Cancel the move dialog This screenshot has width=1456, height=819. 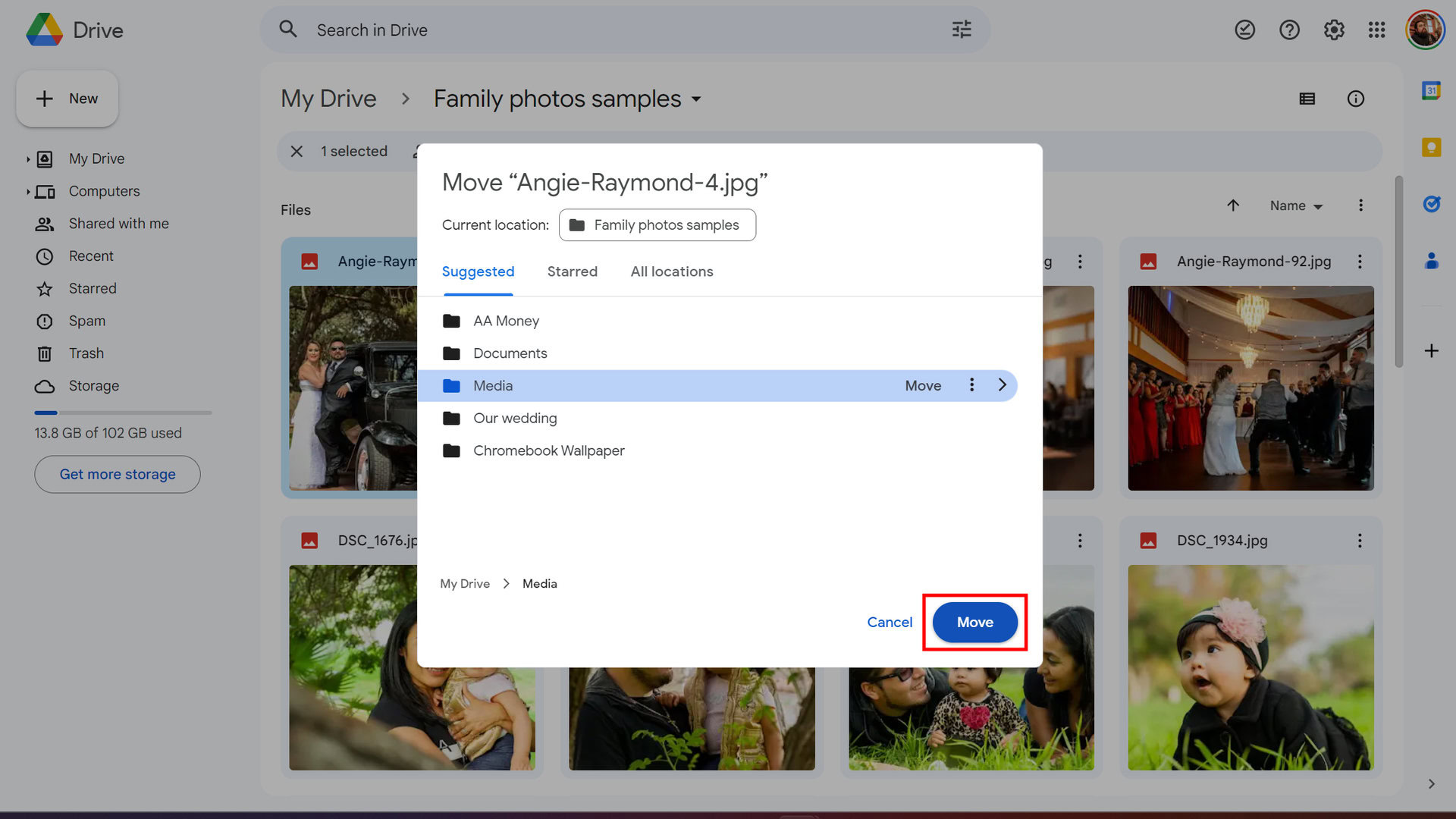click(x=889, y=622)
